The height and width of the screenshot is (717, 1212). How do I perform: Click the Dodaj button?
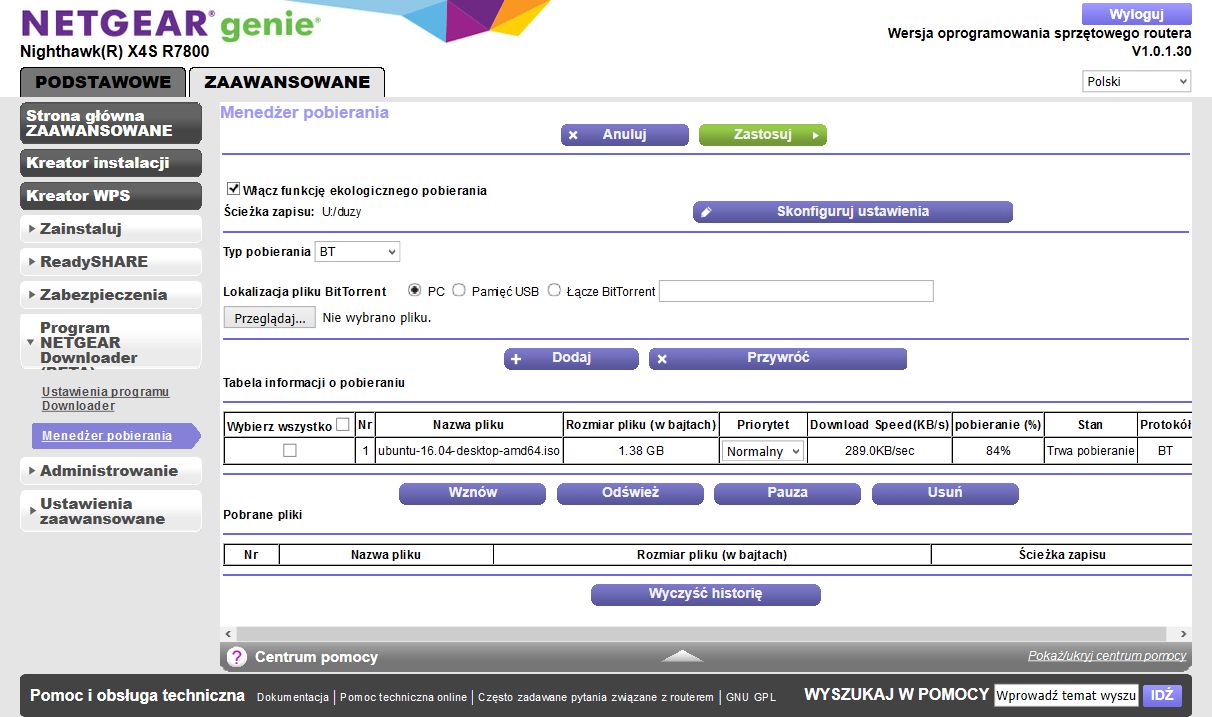coord(571,359)
